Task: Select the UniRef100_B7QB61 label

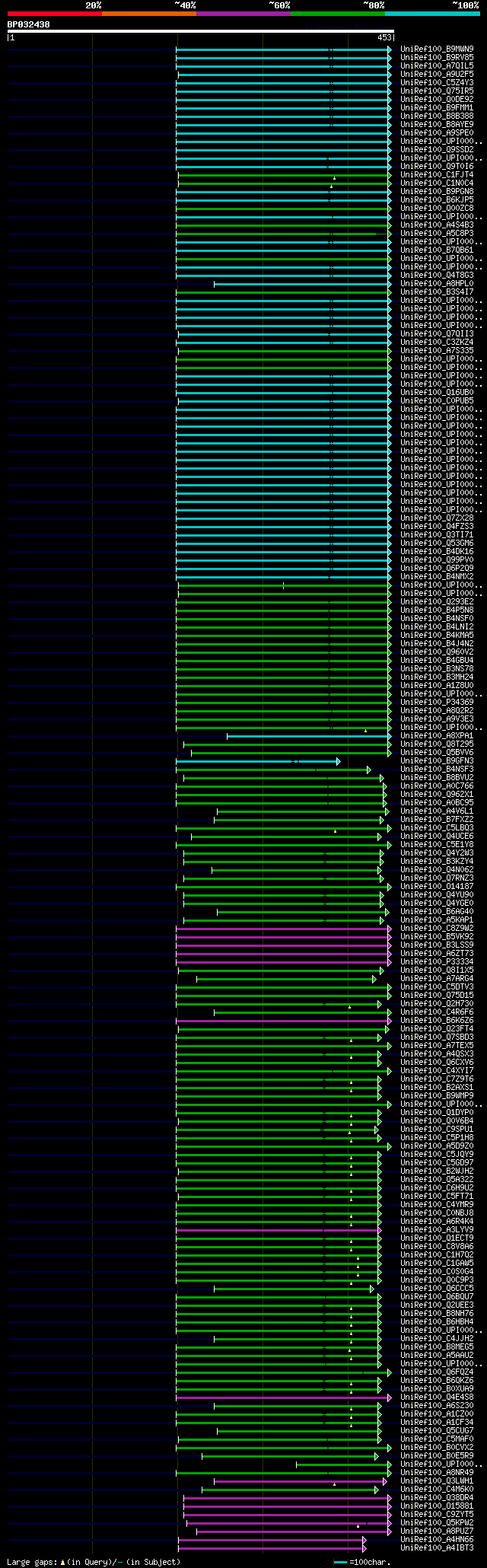Action: tap(437, 250)
